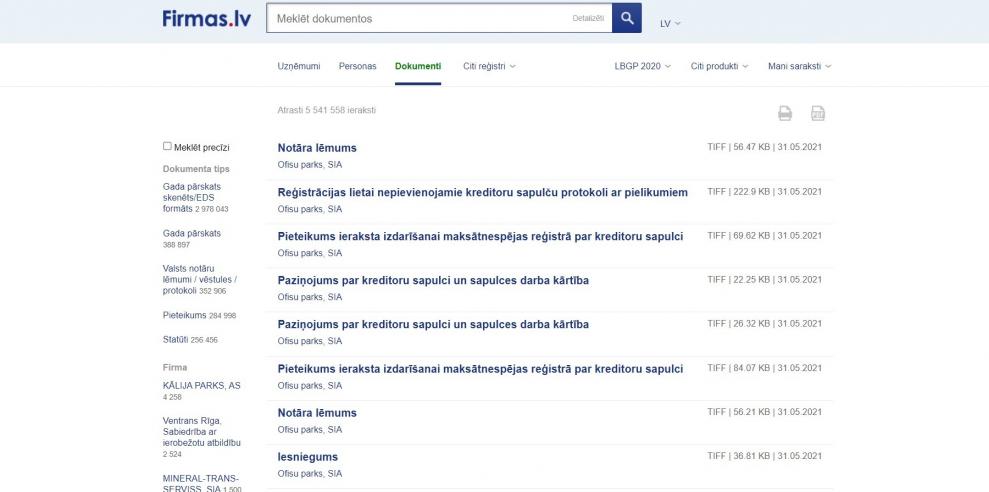Viewport: 989px width, 492px height.
Task: Open 'Reģistrācijas lietai nepievienojamie' document link
Action: pyautogui.click(x=482, y=192)
